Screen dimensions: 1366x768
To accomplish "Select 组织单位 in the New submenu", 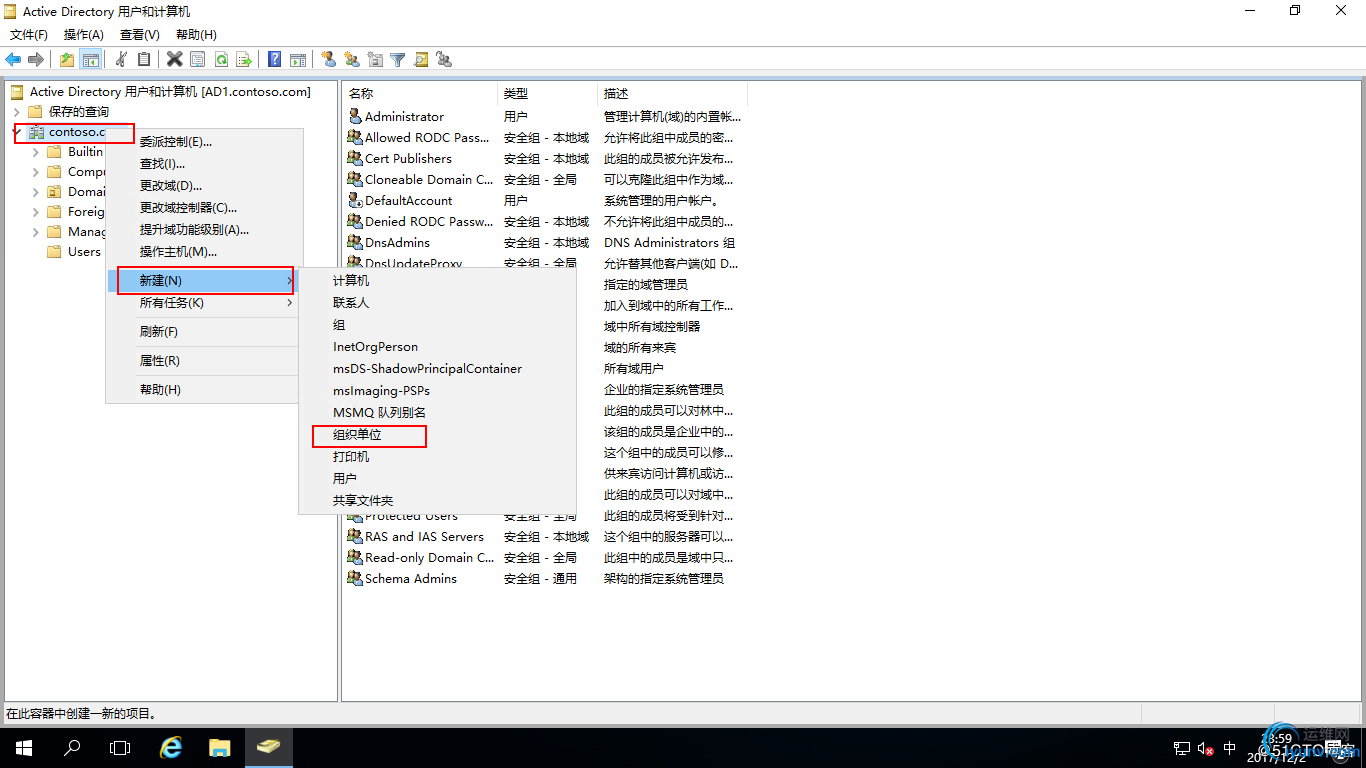I will point(437,435).
